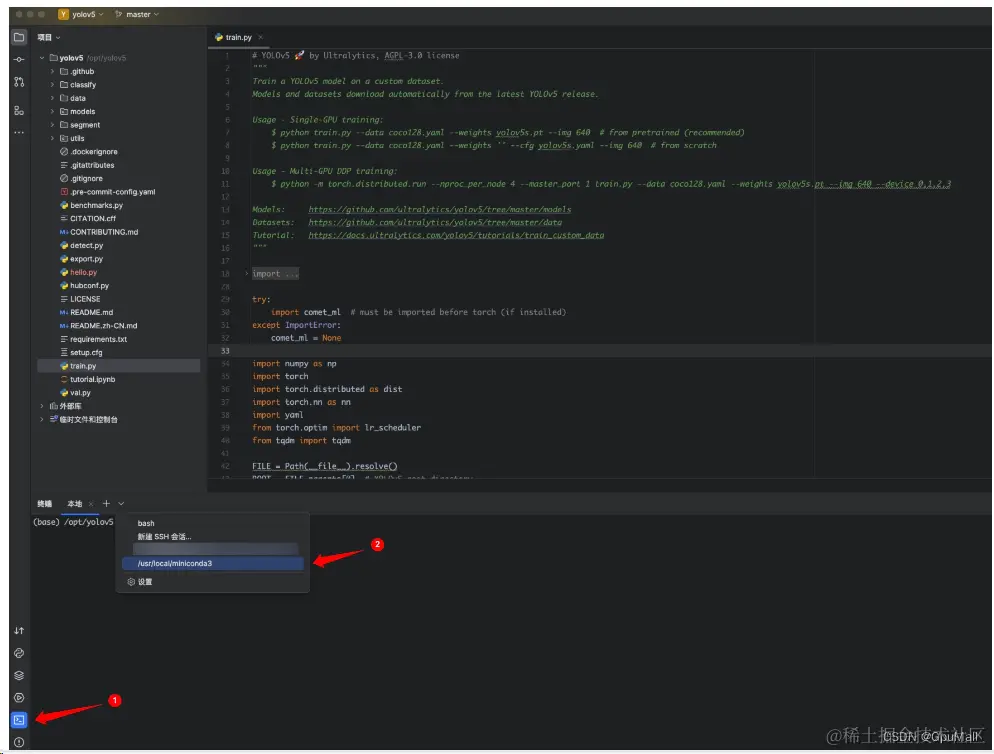994x754 pixels.
Task: Open the Tutorial docs link in docstring
Action: 456,235
